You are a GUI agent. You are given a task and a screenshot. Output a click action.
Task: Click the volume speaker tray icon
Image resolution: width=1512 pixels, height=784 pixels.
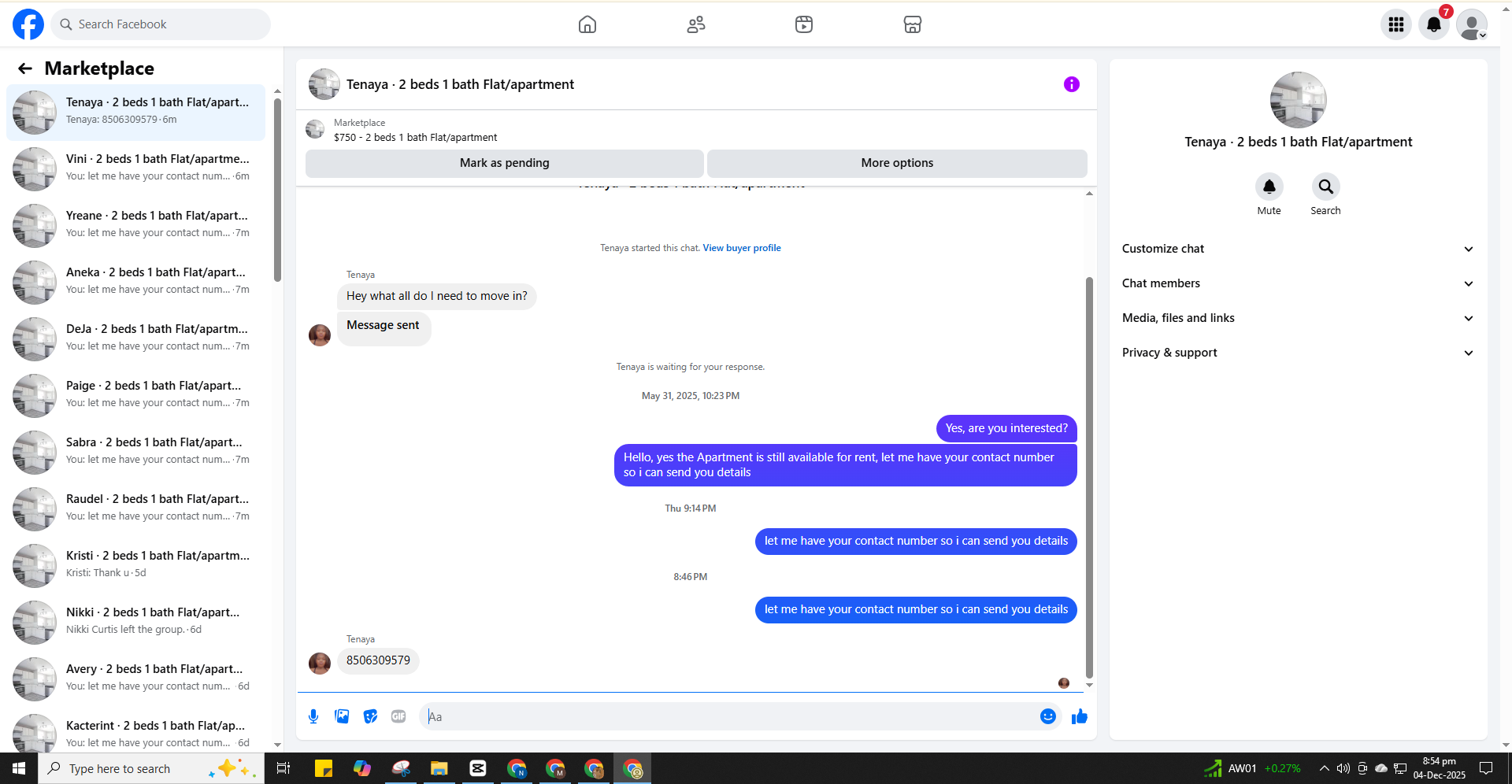click(x=1343, y=768)
